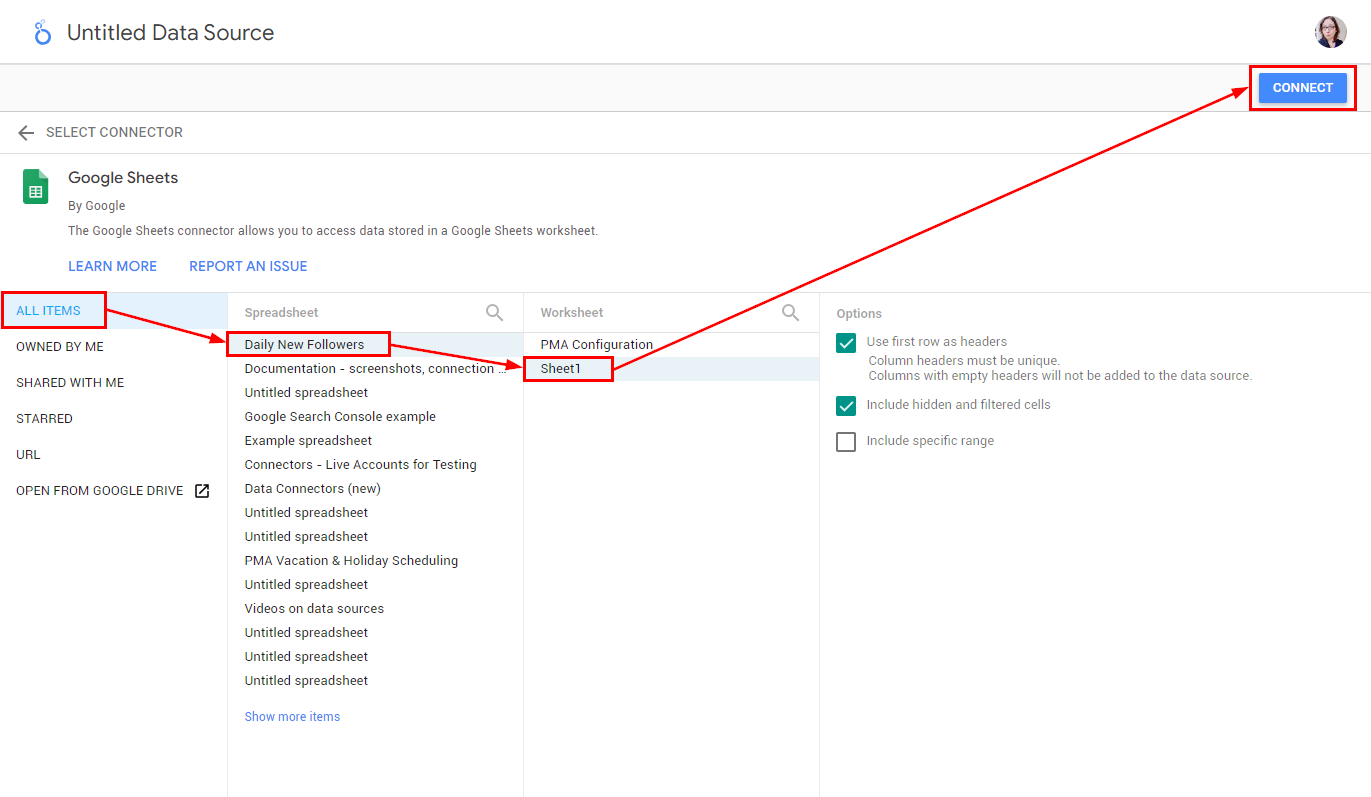Enable Include specific range checkbox
Viewport: 1371px width, 797px height.
pos(846,442)
